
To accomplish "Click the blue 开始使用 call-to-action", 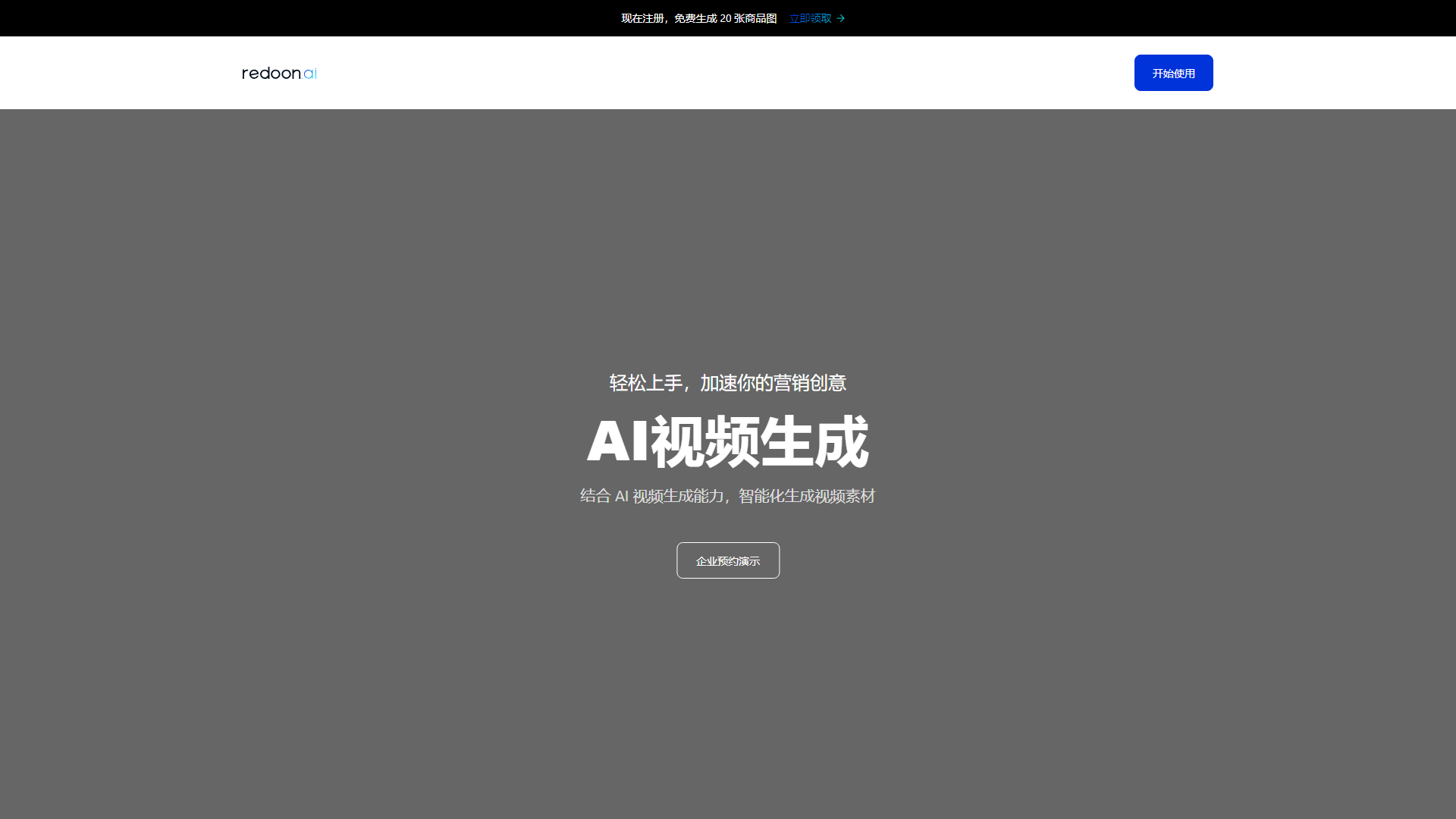I will coord(1172,73).
